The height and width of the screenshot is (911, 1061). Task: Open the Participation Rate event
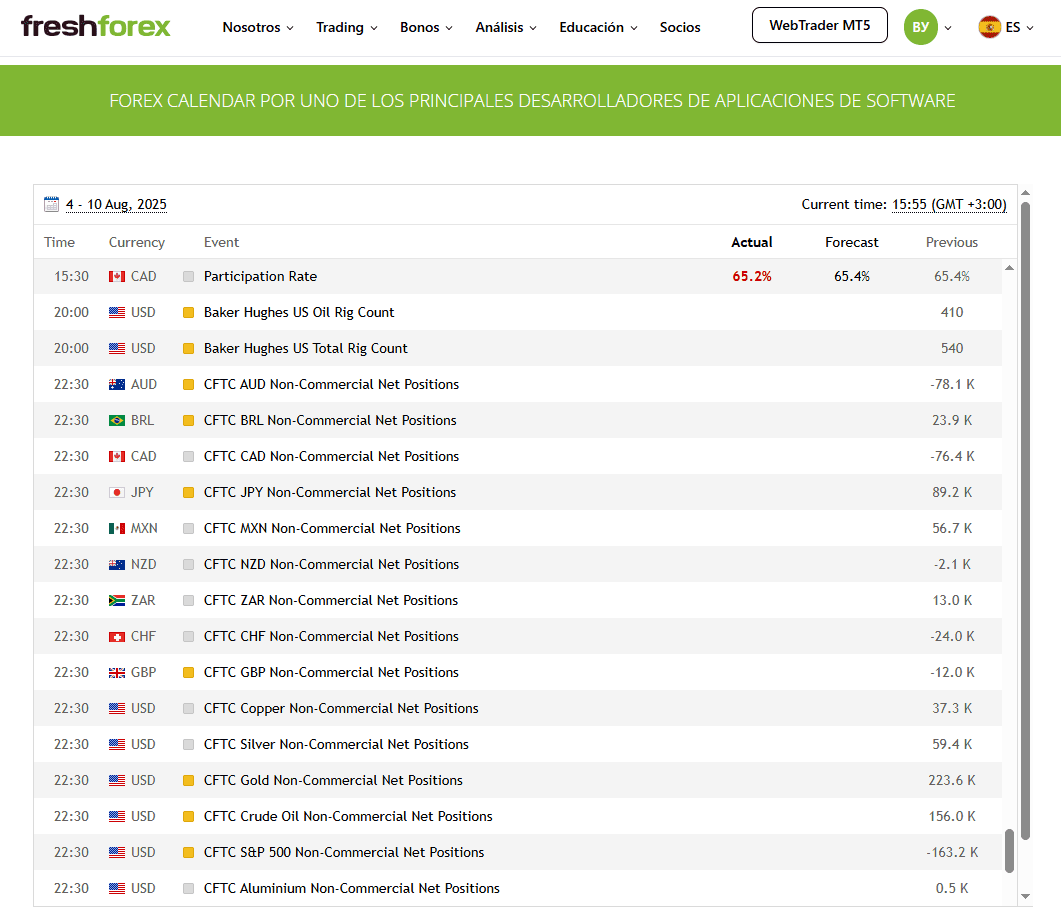click(261, 276)
